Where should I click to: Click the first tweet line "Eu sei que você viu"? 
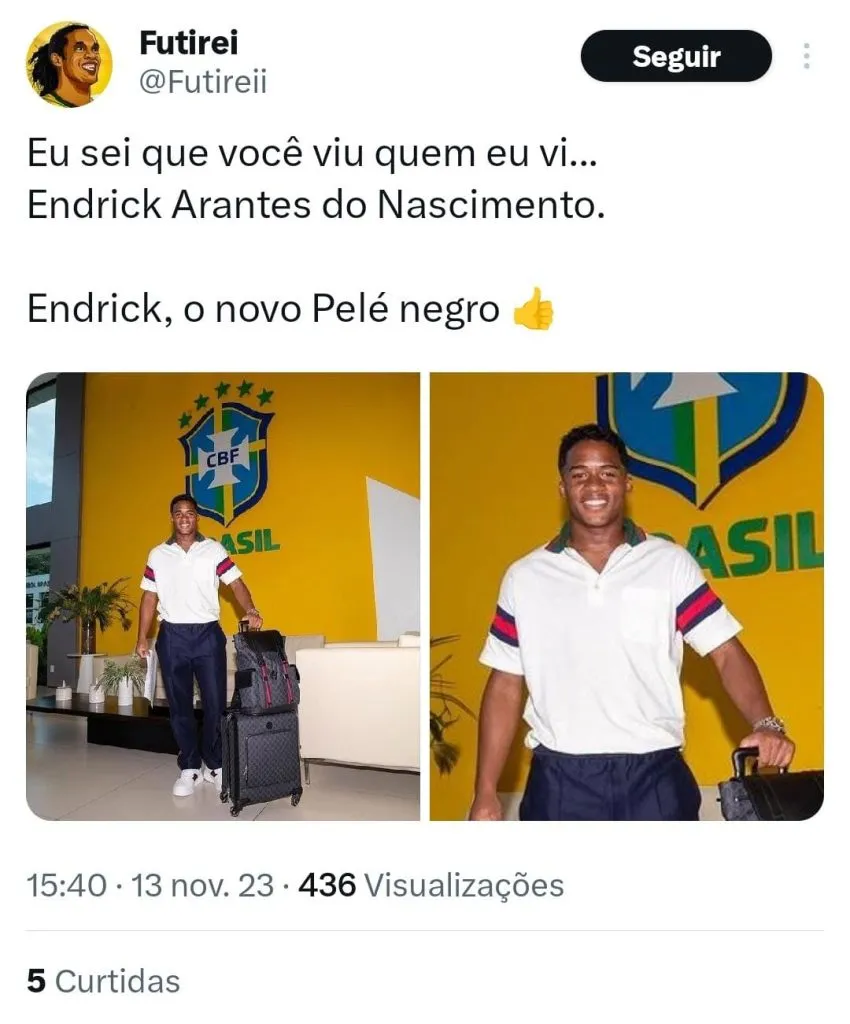click(x=312, y=154)
